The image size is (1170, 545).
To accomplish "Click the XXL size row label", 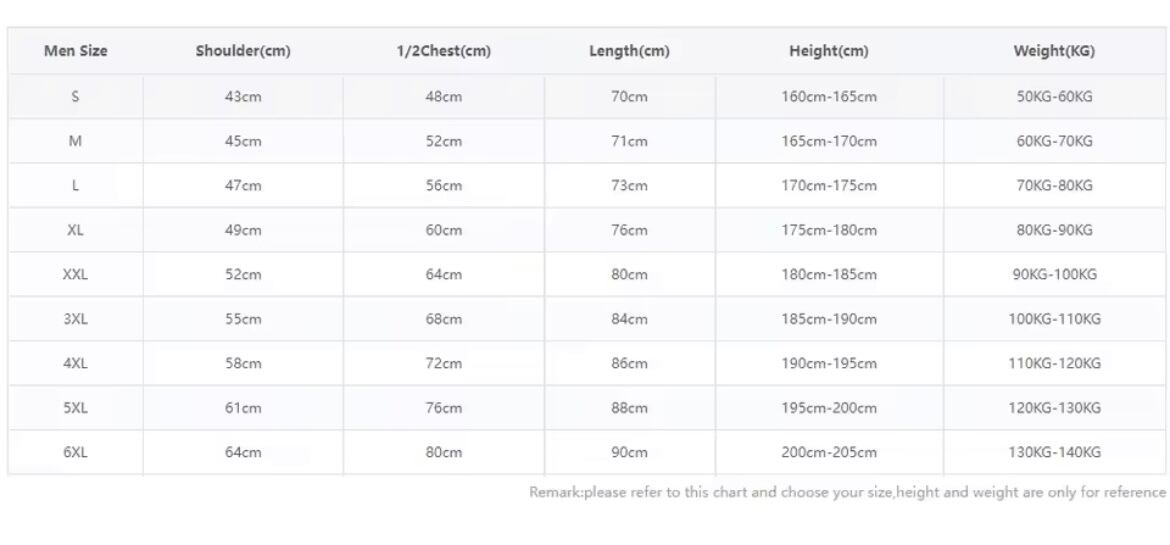I will (x=75, y=275).
